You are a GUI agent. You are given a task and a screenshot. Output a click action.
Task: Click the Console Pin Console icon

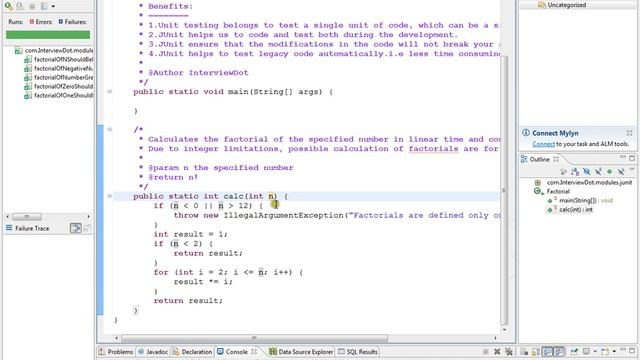[574, 351]
